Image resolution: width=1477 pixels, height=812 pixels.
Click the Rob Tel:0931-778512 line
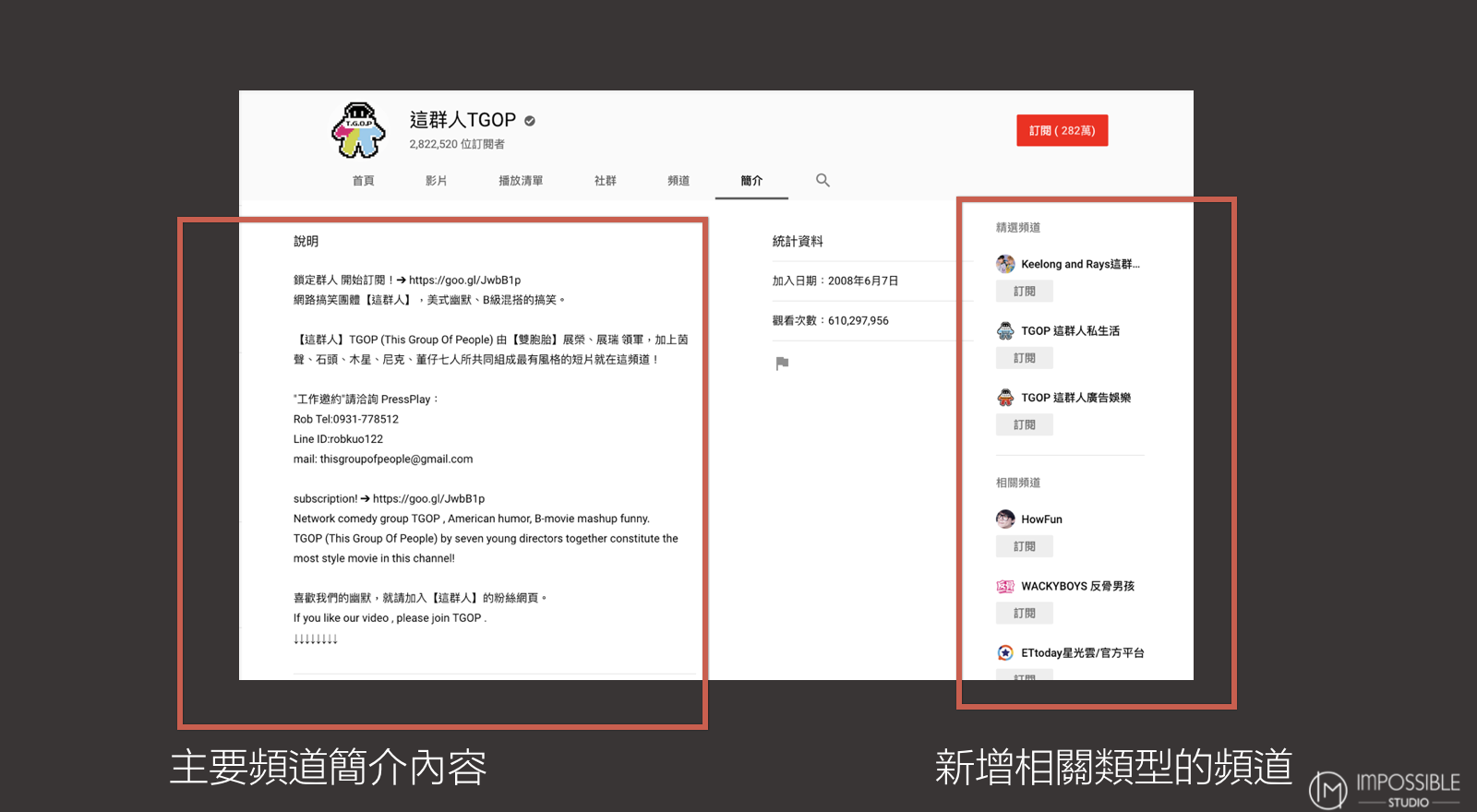click(346, 419)
